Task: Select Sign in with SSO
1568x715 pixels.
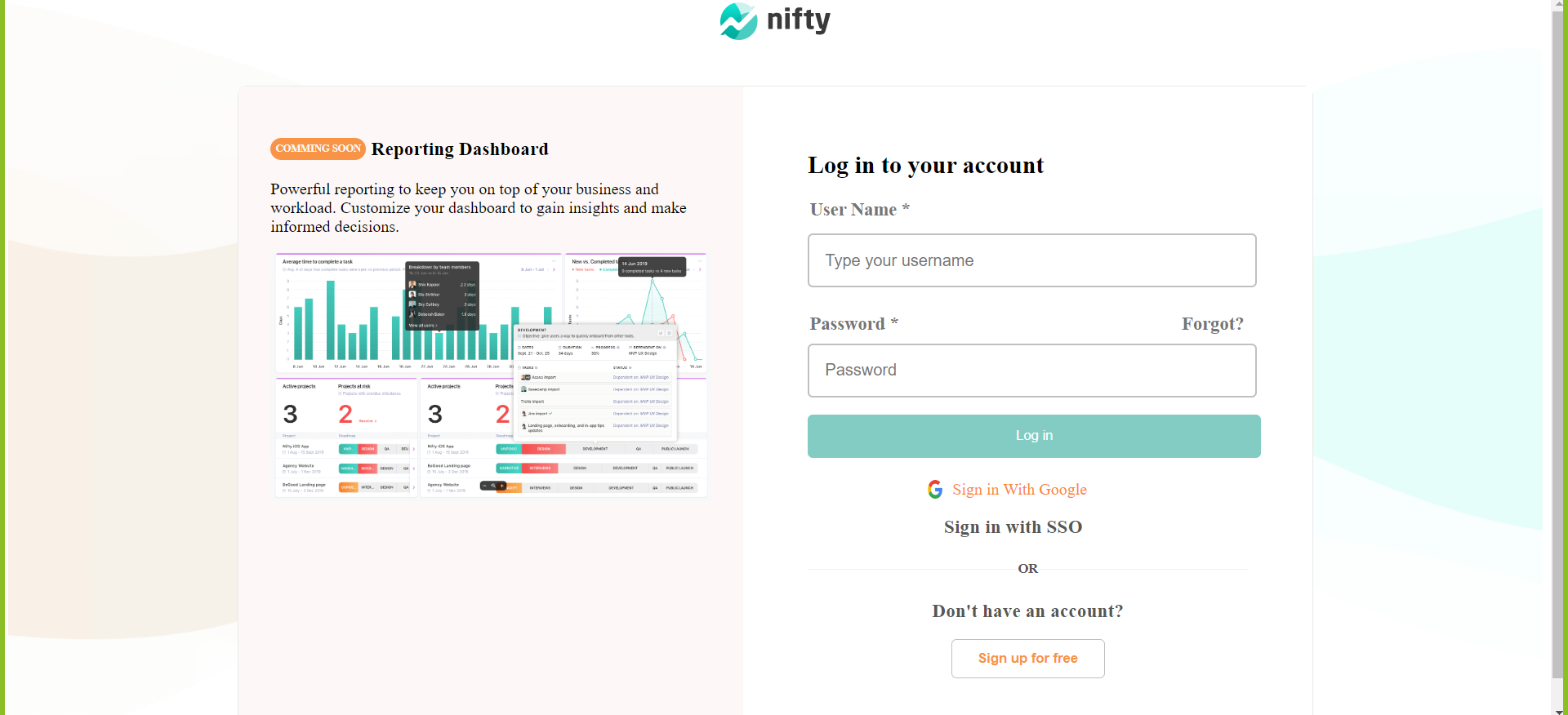Action: 1013,527
